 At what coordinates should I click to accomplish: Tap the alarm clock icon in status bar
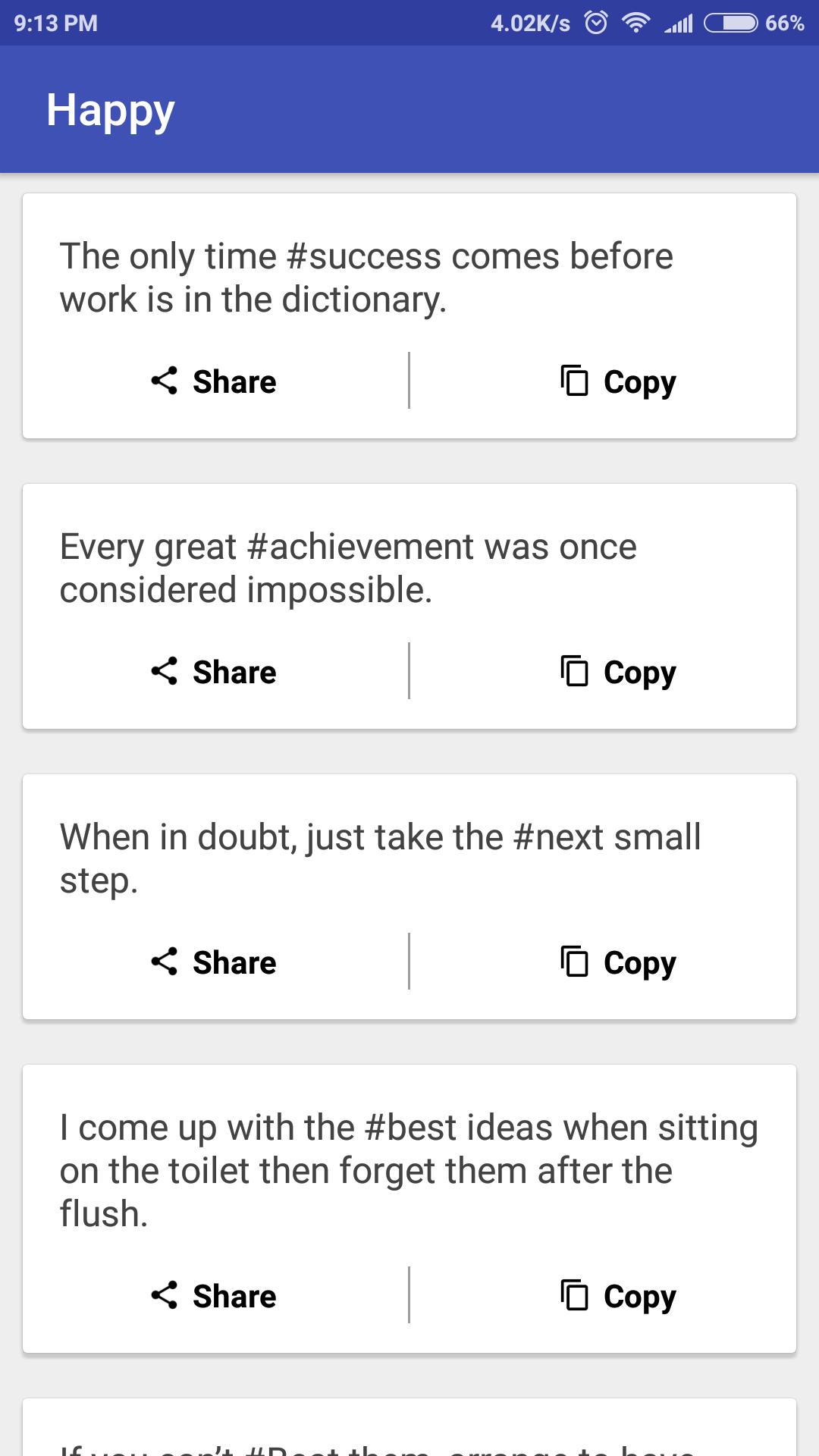596,23
